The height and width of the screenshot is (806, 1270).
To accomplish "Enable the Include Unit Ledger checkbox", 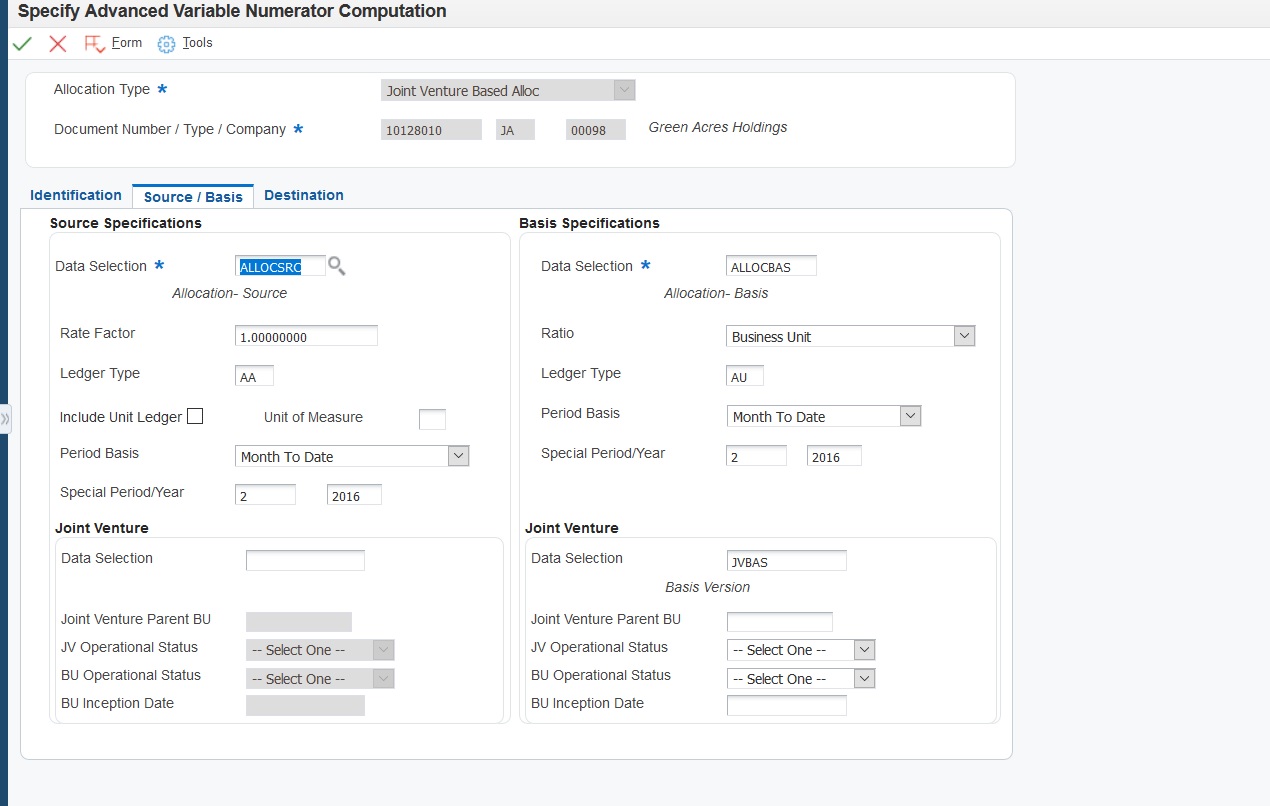I will click(195, 417).
